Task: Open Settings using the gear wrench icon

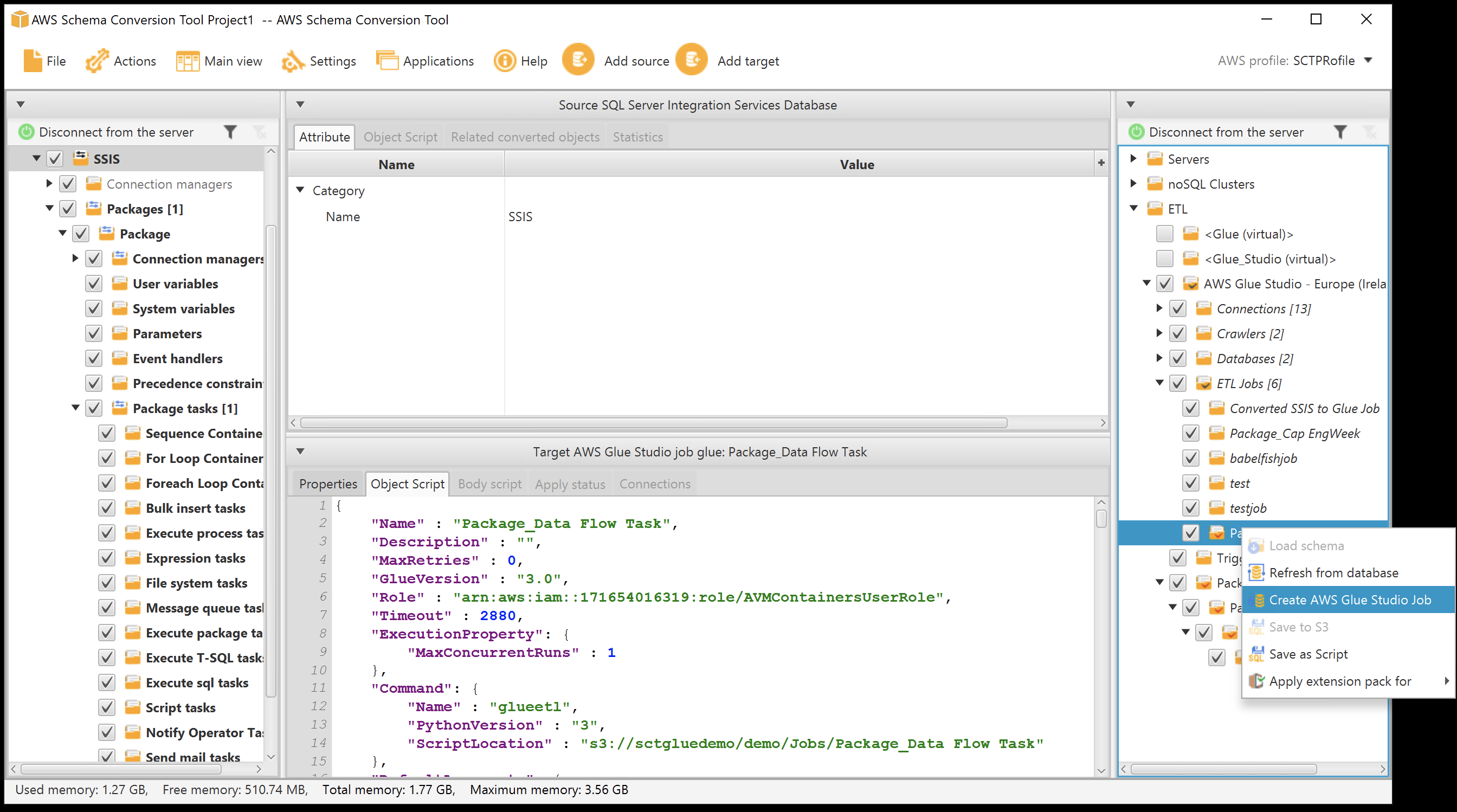Action: [292, 61]
